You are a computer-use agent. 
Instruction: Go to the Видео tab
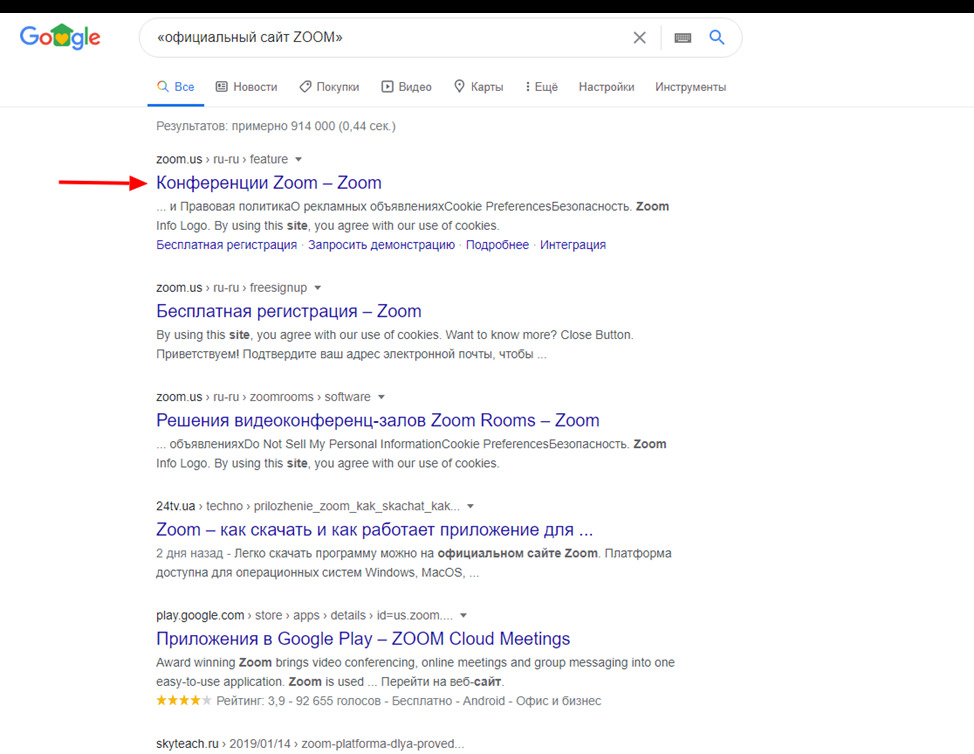(406, 87)
